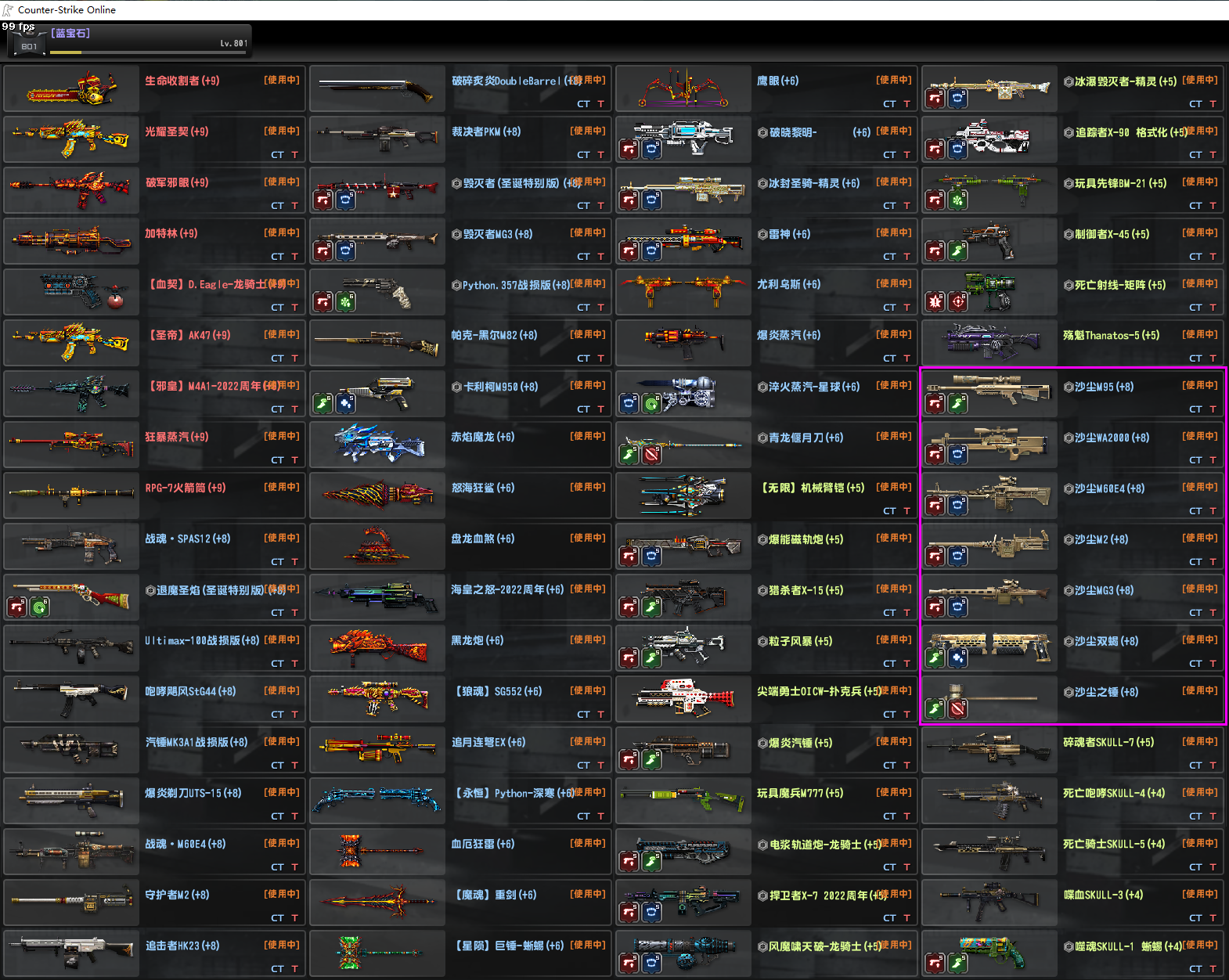Image resolution: width=1229 pixels, height=980 pixels.
Task: Click the [蓝宝石] player name
Action: [x=70, y=33]
